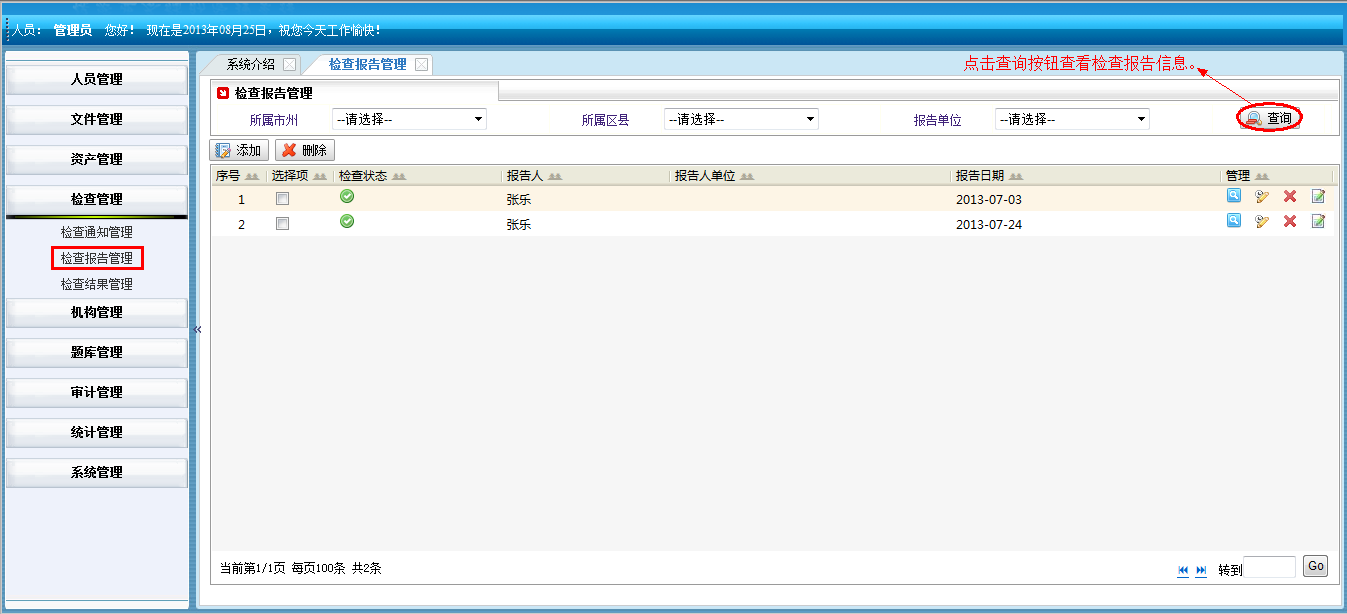This screenshot has width=1347, height=614.
Task: Click date 2013-07-24 cell
Action: pos(989,224)
